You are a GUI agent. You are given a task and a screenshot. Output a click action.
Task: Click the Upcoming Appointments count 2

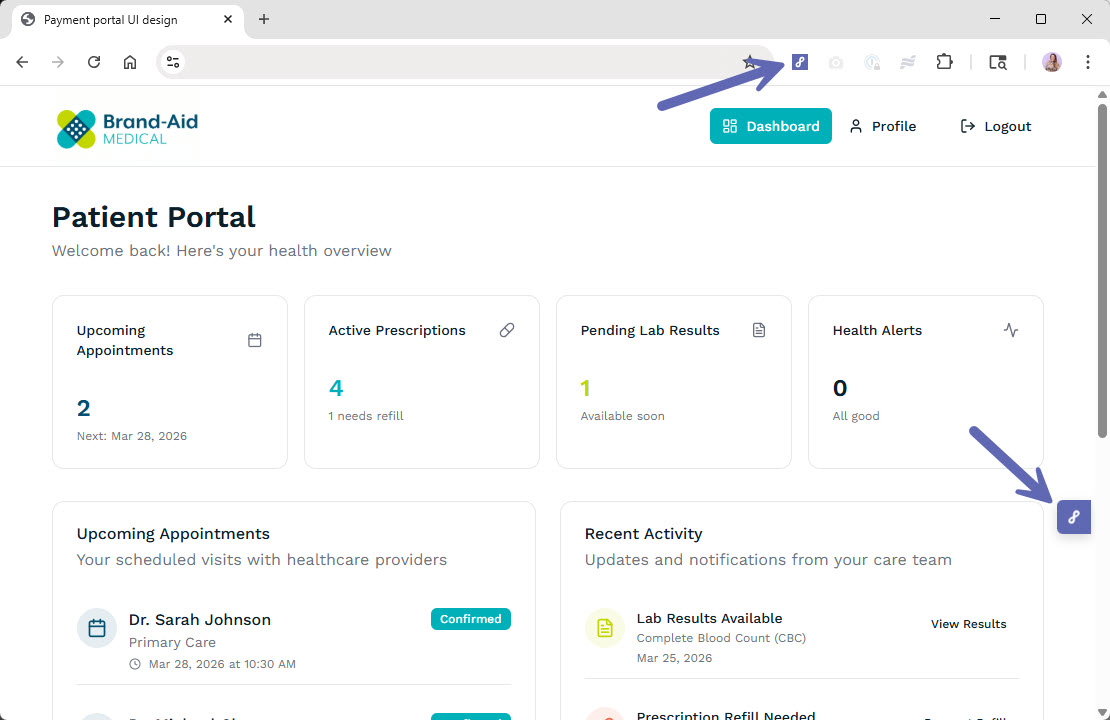(84, 408)
